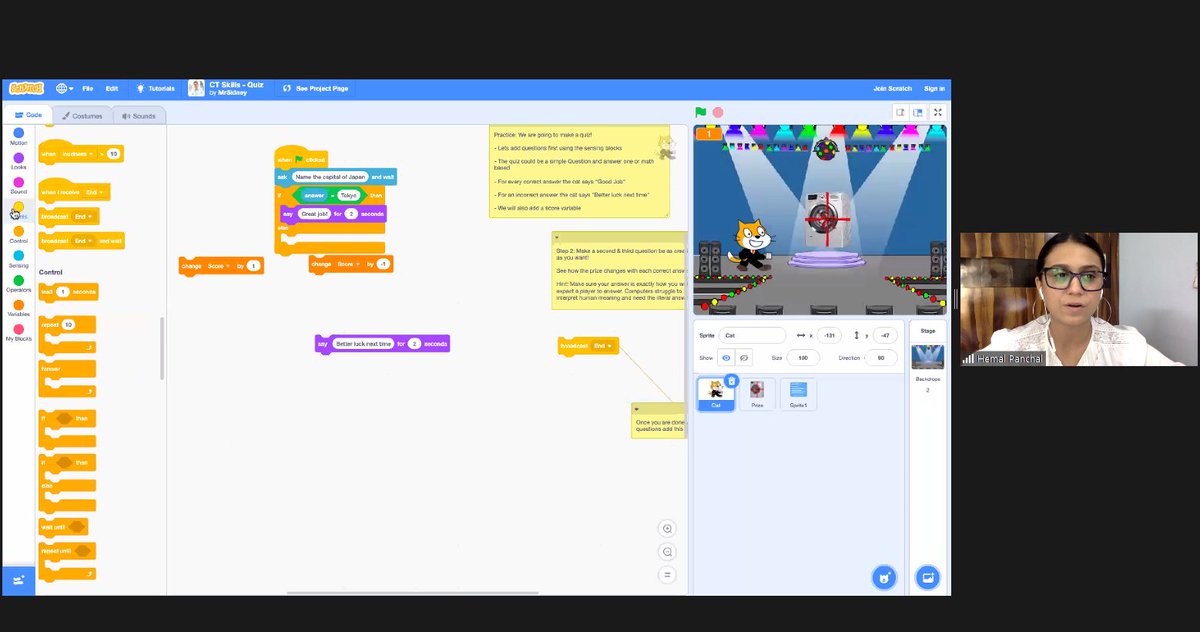The width and height of the screenshot is (1200, 632).
Task: Click See Project Page button
Action: tap(316, 88)
